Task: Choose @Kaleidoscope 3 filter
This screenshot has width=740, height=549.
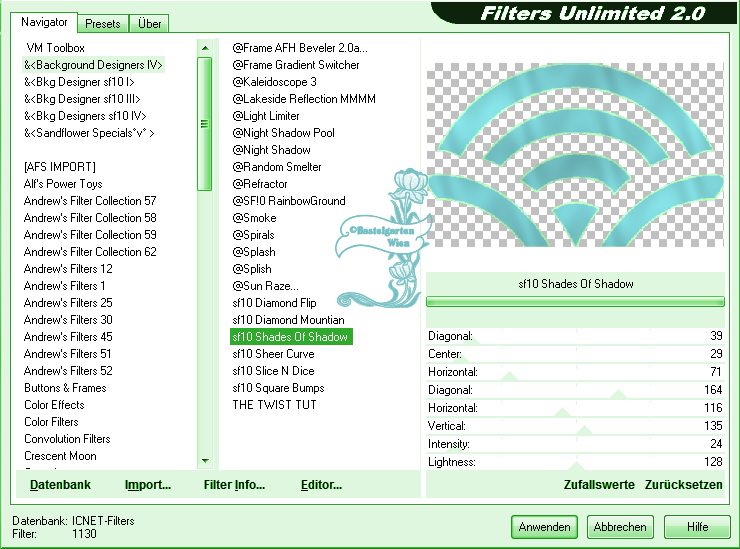Action: point(274,82)
